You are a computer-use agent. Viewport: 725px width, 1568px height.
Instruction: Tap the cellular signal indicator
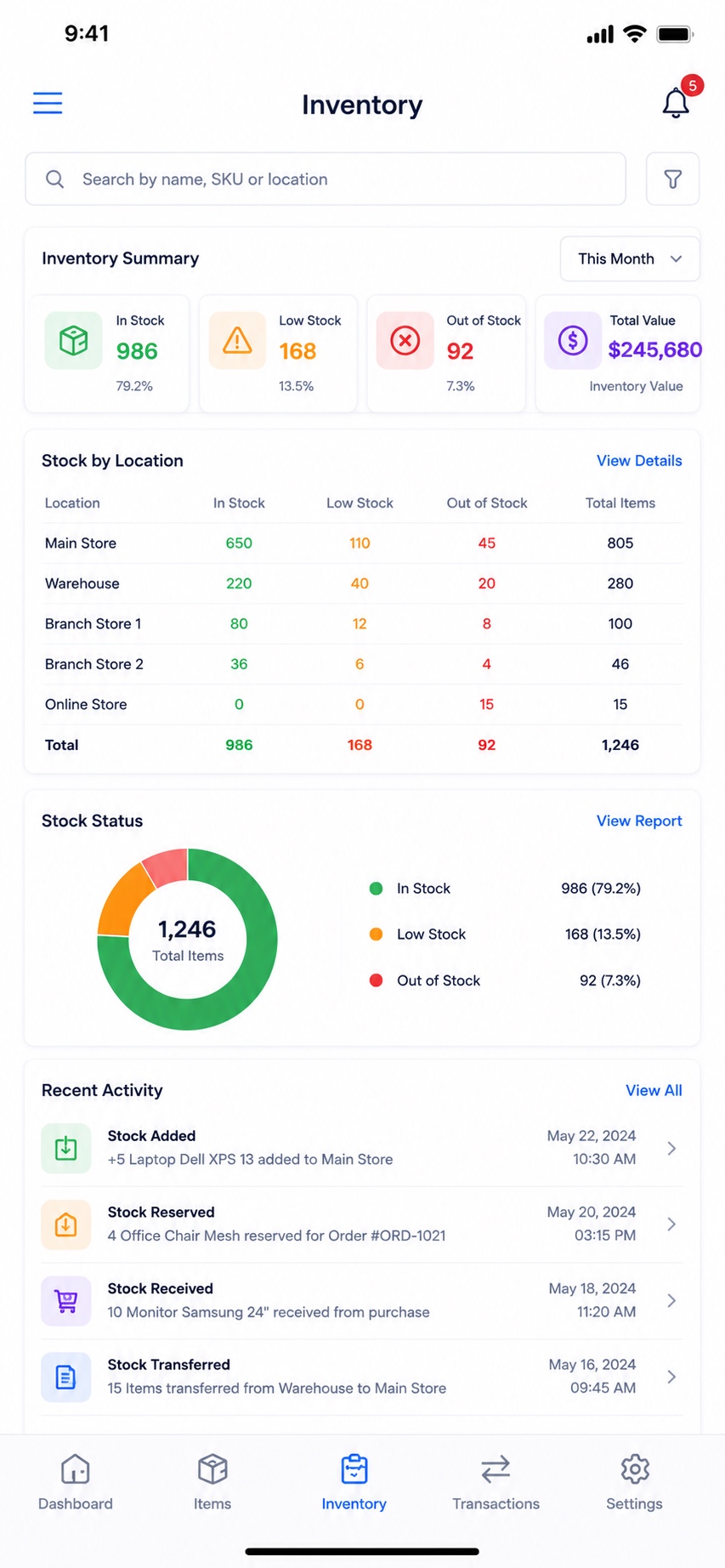600,34
